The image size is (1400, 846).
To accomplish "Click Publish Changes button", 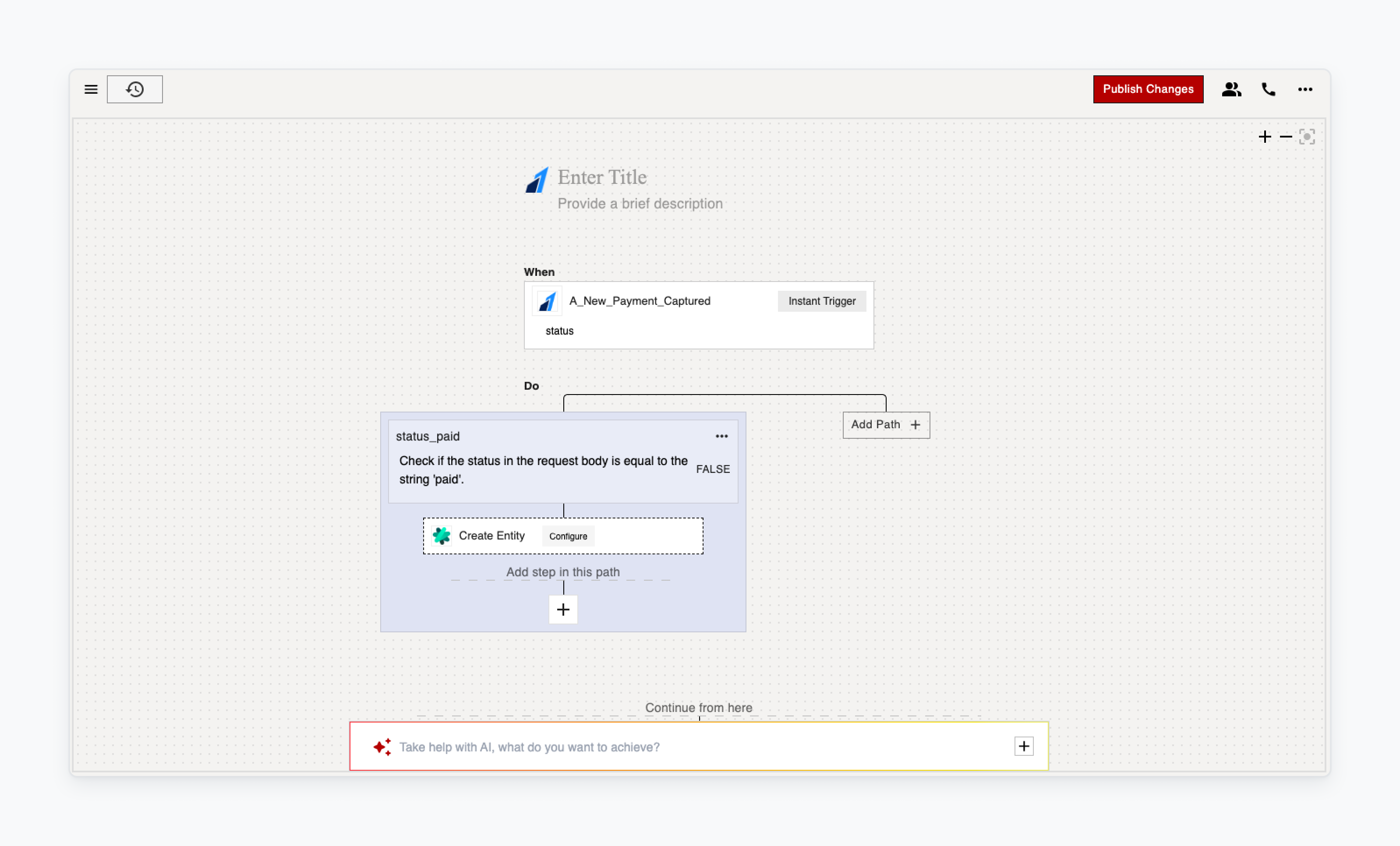I will click(1148, 89).
